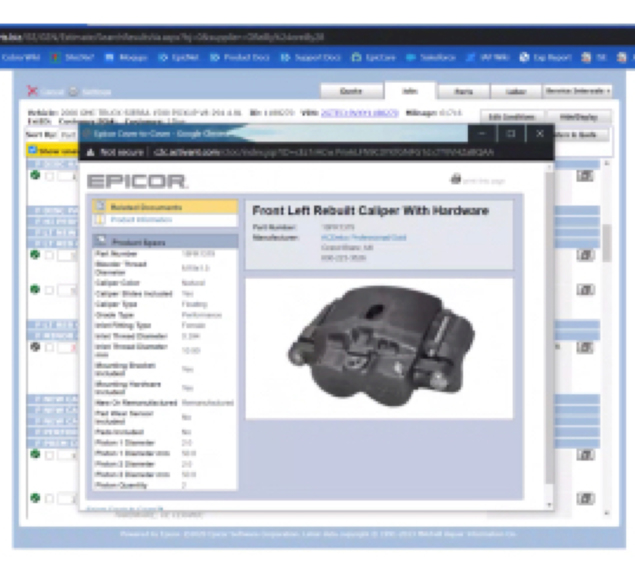This screenshot has width=635, height=568.
Task: Click the Cancel red X icon
Action: click(x=33, y=91)
